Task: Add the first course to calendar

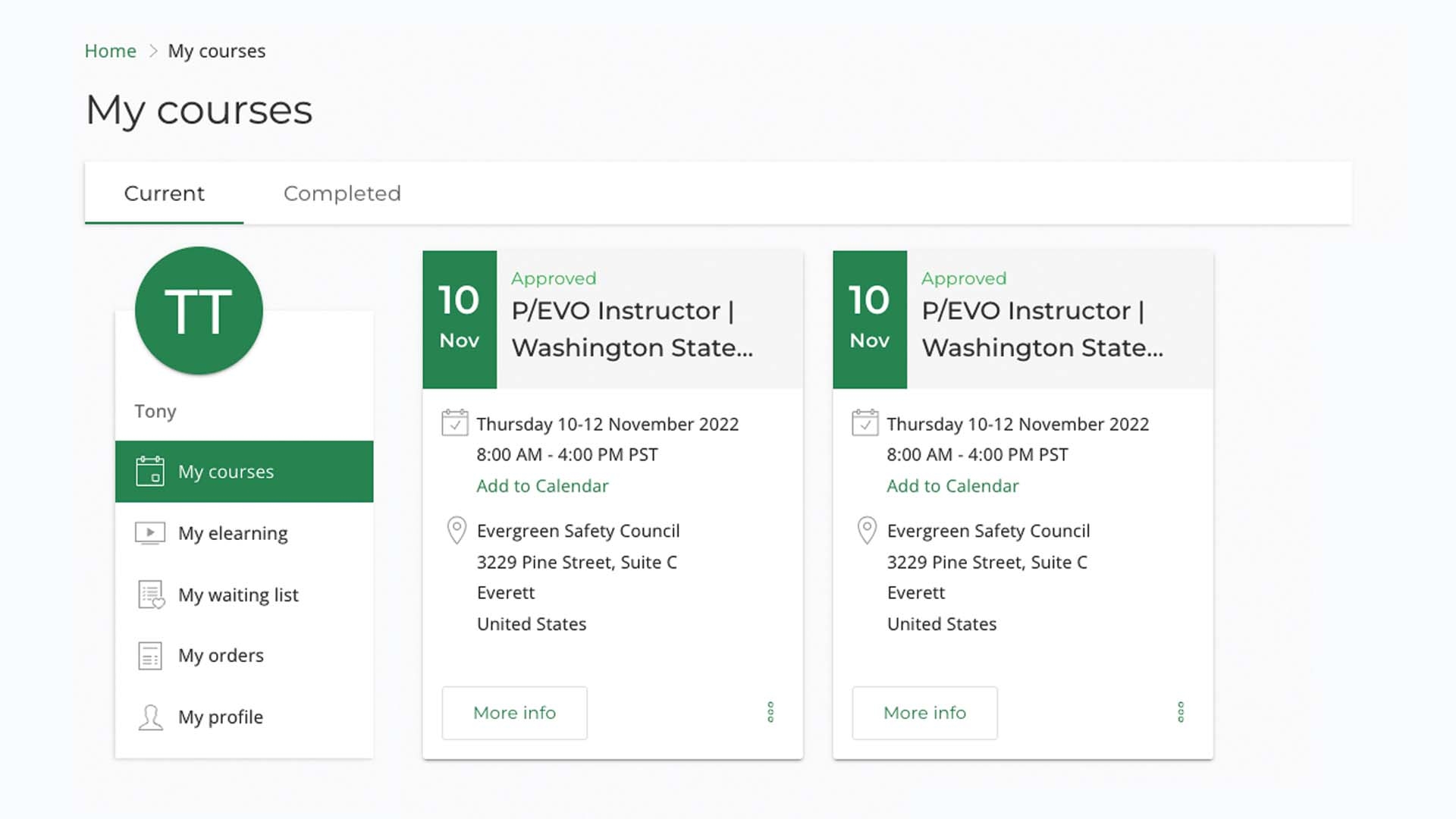Action: coord(542,486)
